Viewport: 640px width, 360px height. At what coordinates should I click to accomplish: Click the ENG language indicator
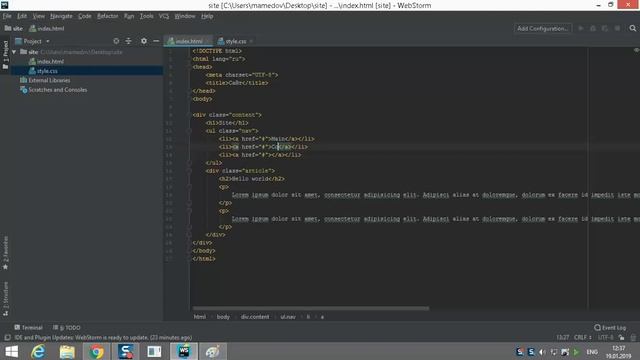pos(592,352)
